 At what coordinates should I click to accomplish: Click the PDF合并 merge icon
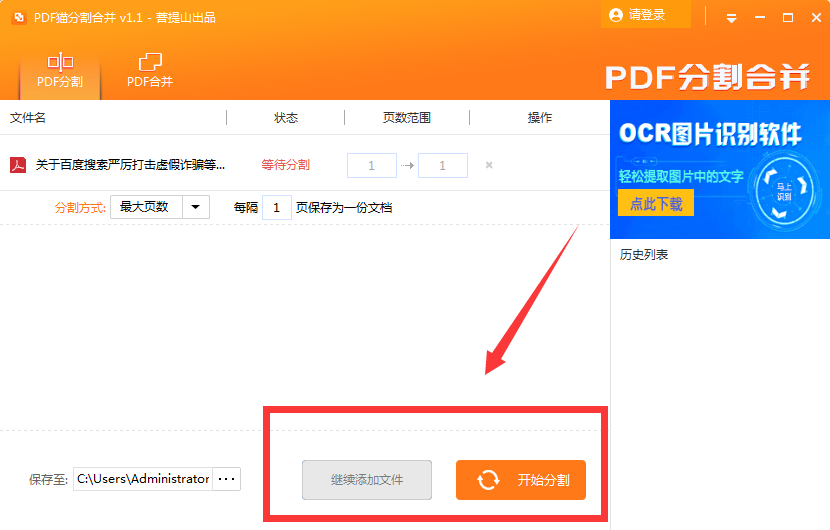point(150,62)
